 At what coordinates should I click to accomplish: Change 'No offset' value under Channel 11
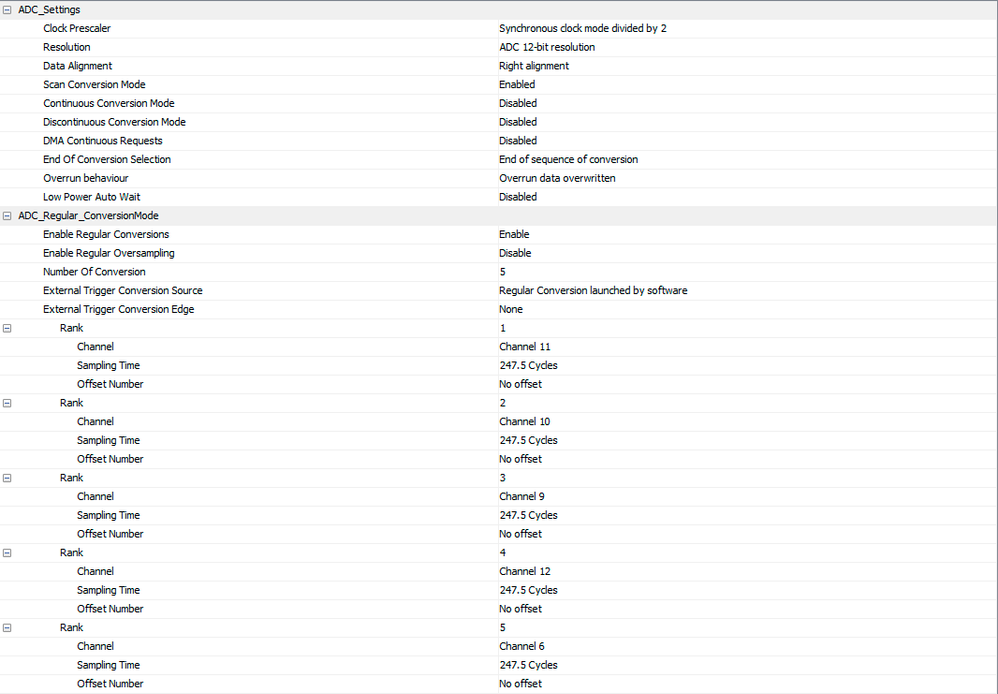coord(520,385)
